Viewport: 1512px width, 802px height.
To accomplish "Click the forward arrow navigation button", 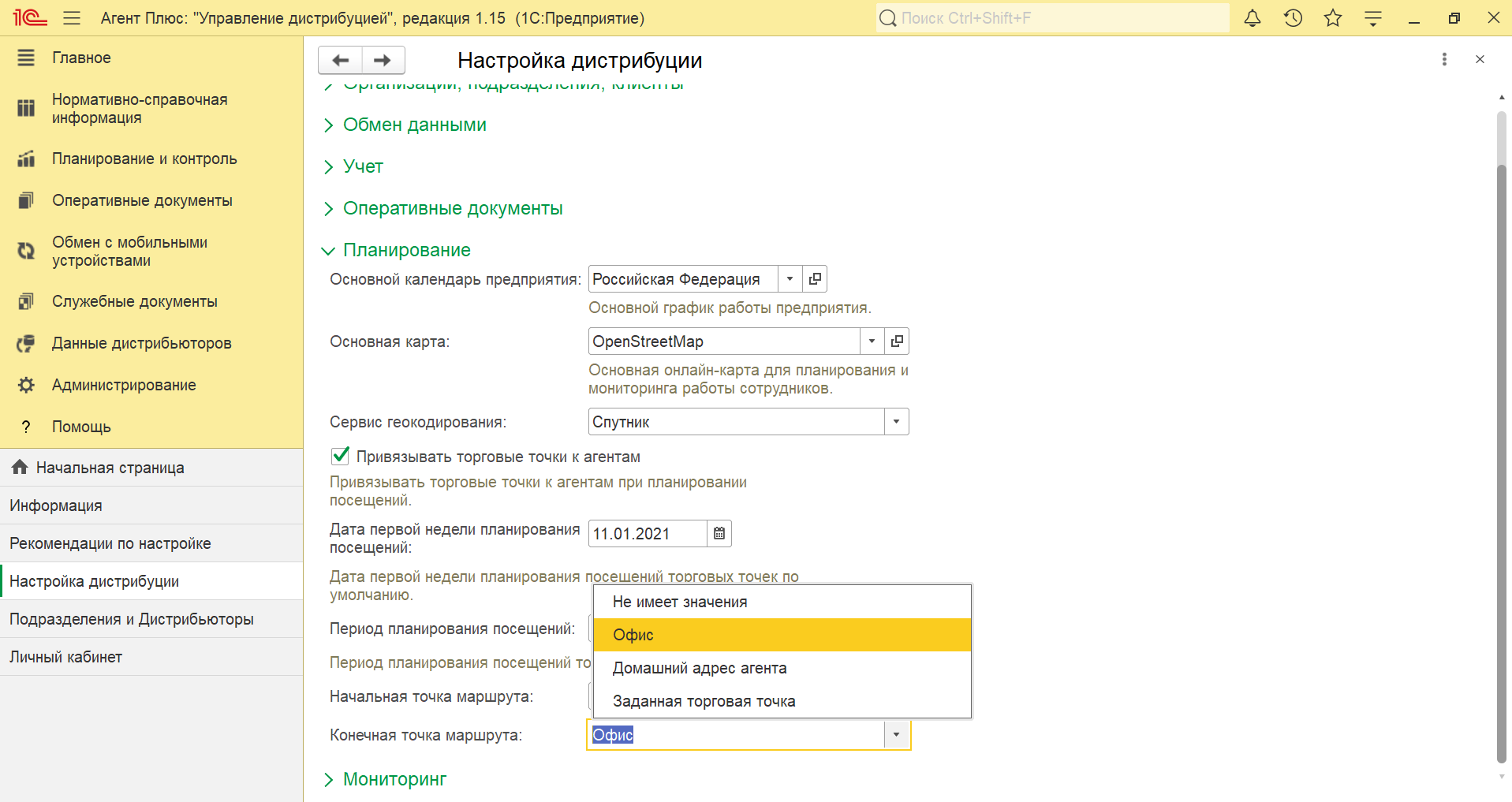I will pyautogui.click(x=383, y=60).
